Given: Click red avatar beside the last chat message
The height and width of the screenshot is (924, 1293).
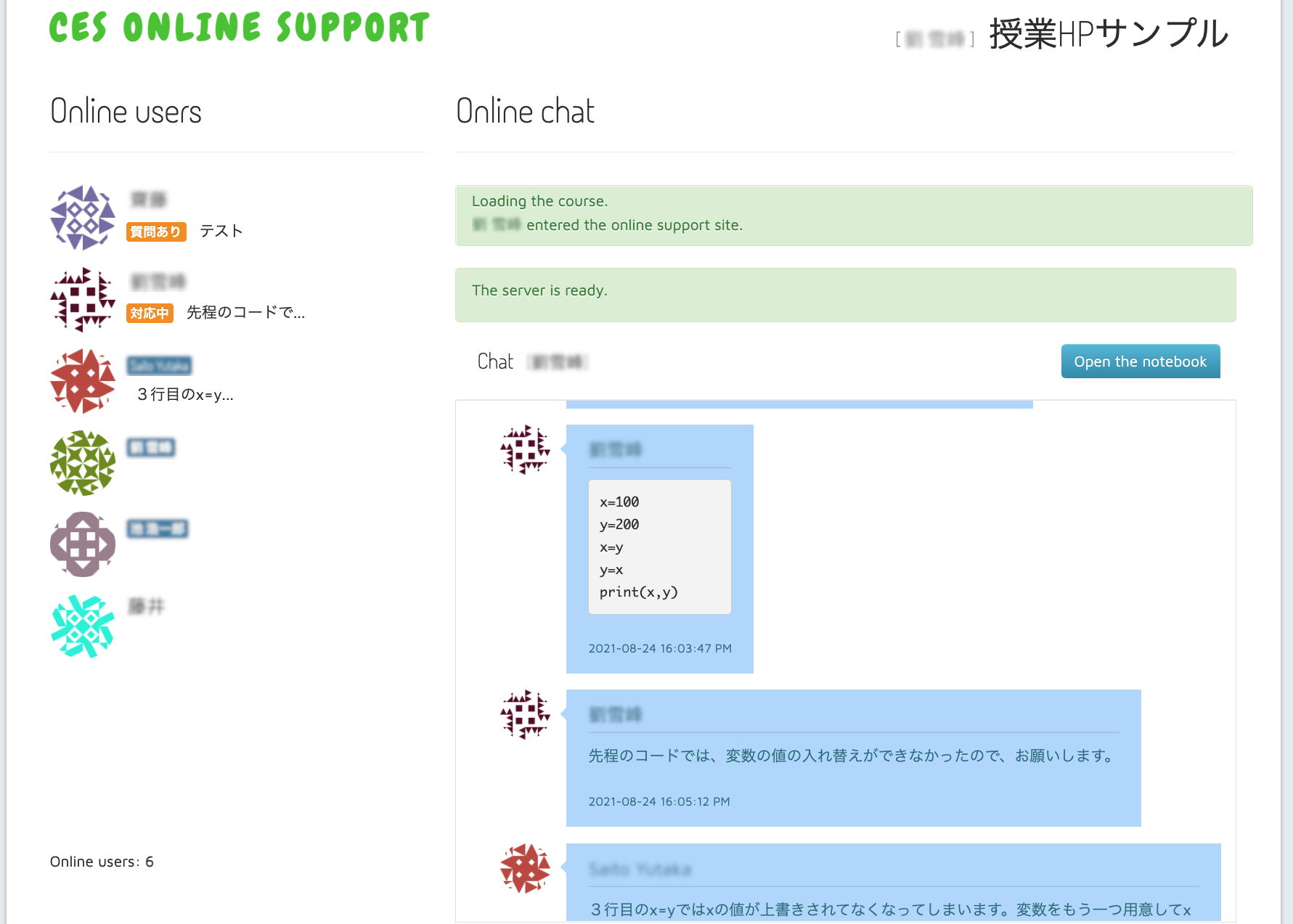Looking at the screenshot, I should [525, 868].
